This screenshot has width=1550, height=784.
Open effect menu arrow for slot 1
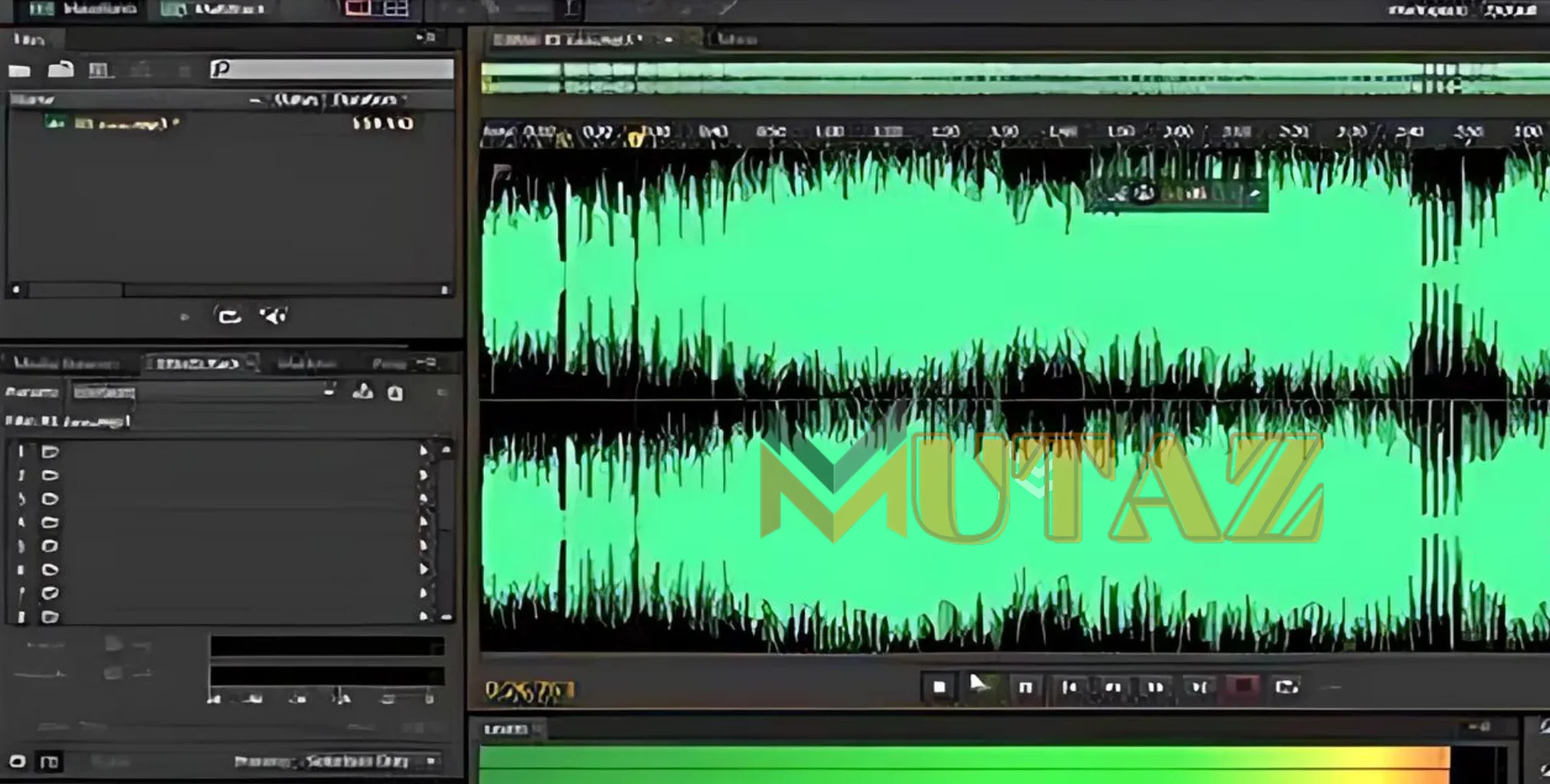pyautogui.click(x=423, y=452)
